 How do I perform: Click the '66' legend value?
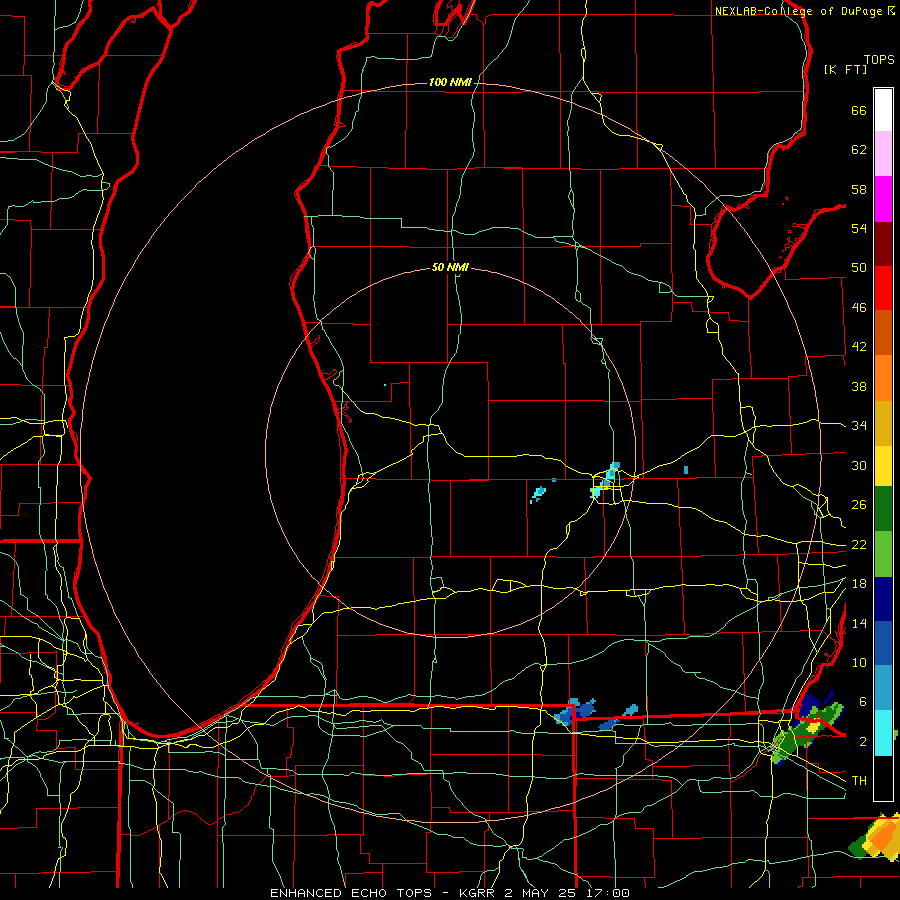(x=859, y=111)
